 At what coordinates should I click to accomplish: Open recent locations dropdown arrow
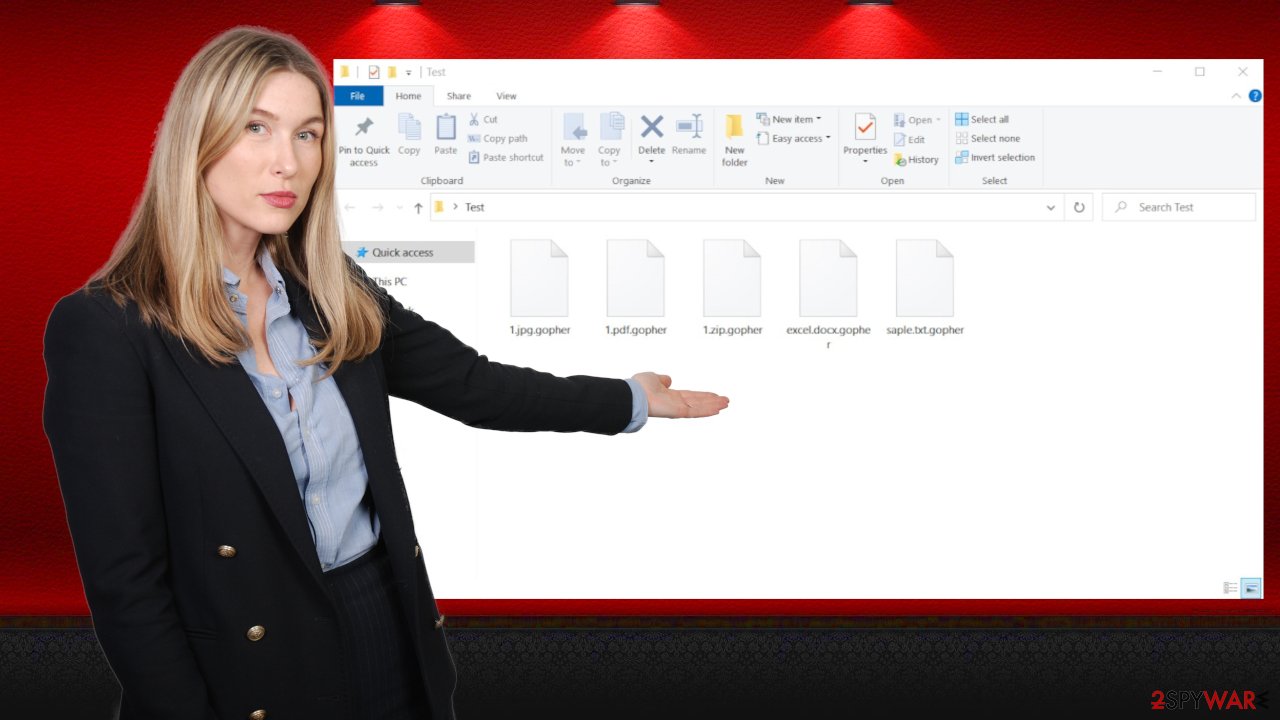coord(399,208)
